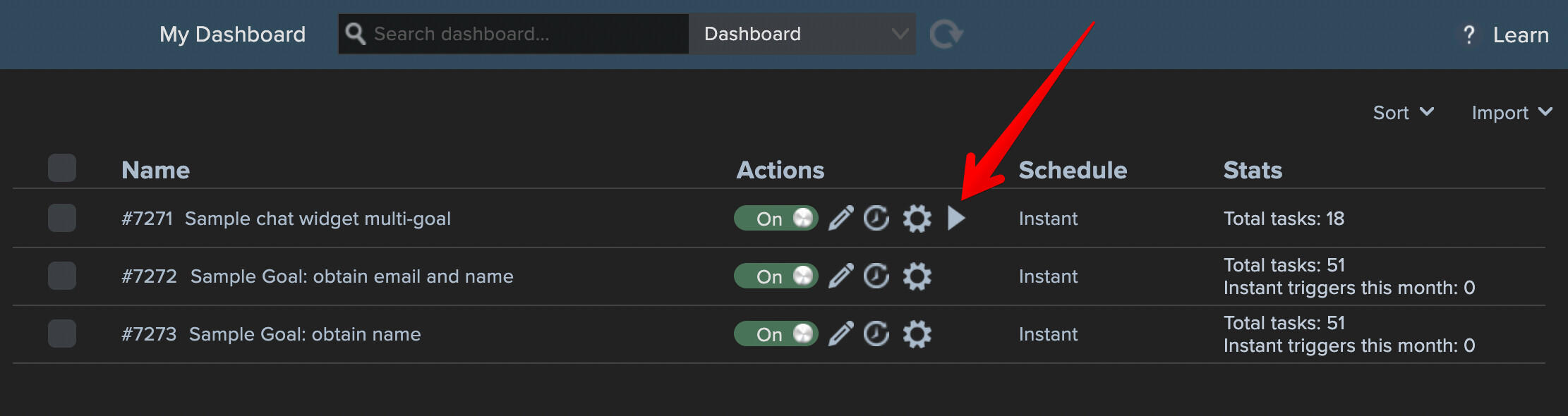Image resolution: width=1568 pixels, height=416 pixels.
Task: Edit bot #7272 with pencil icon
Action: [x=840, y=276]
